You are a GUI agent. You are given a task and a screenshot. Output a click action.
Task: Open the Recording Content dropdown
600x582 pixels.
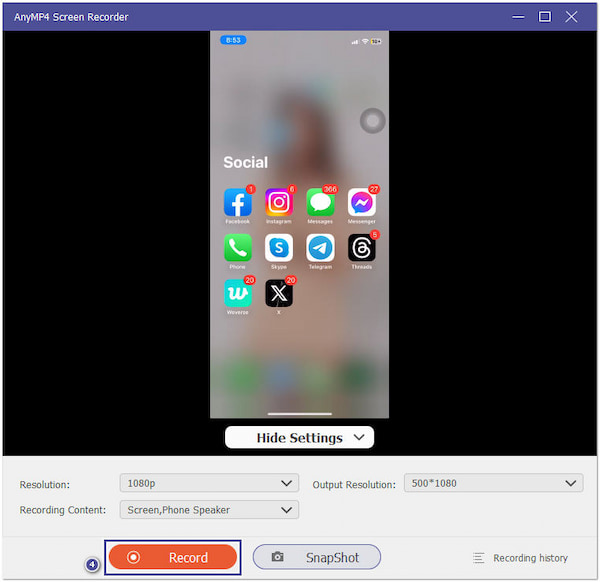coord(209,510)
